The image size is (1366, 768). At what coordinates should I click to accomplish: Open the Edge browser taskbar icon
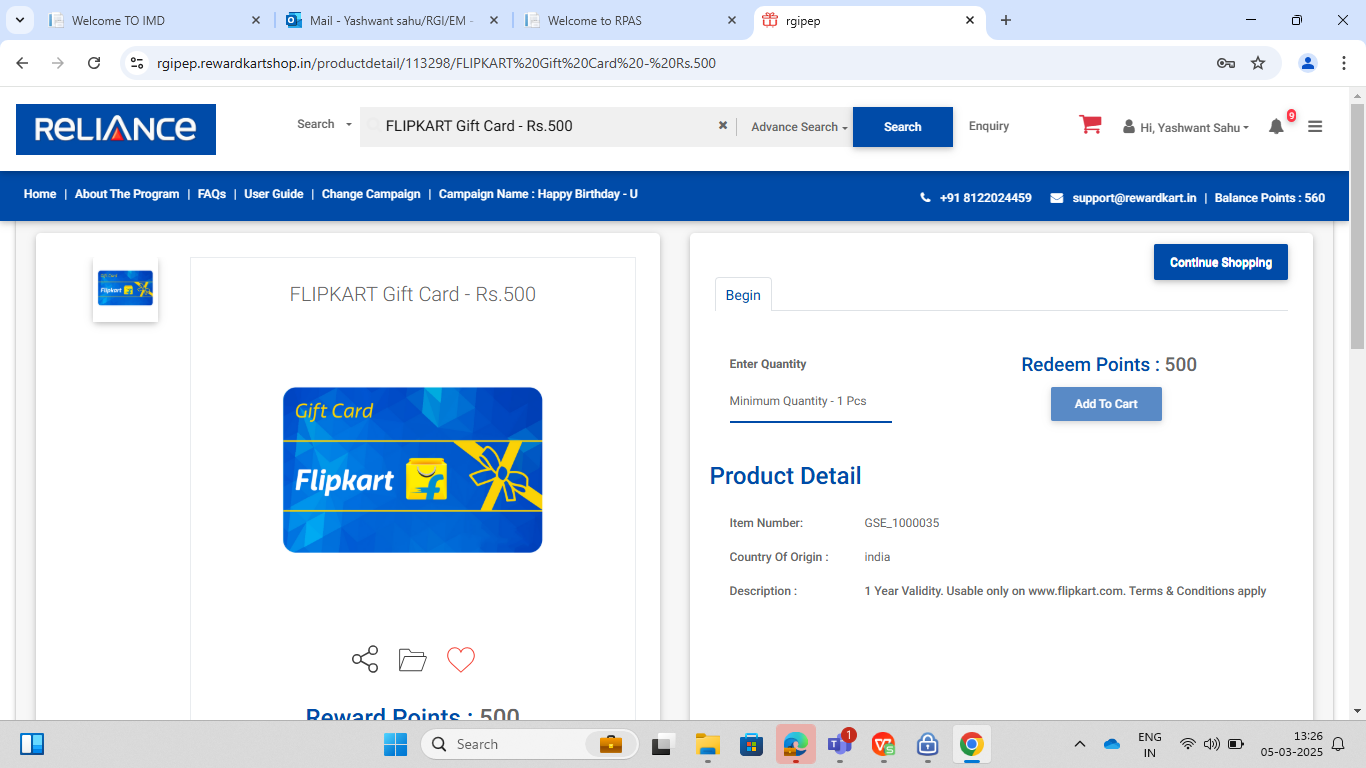[795, 744]
